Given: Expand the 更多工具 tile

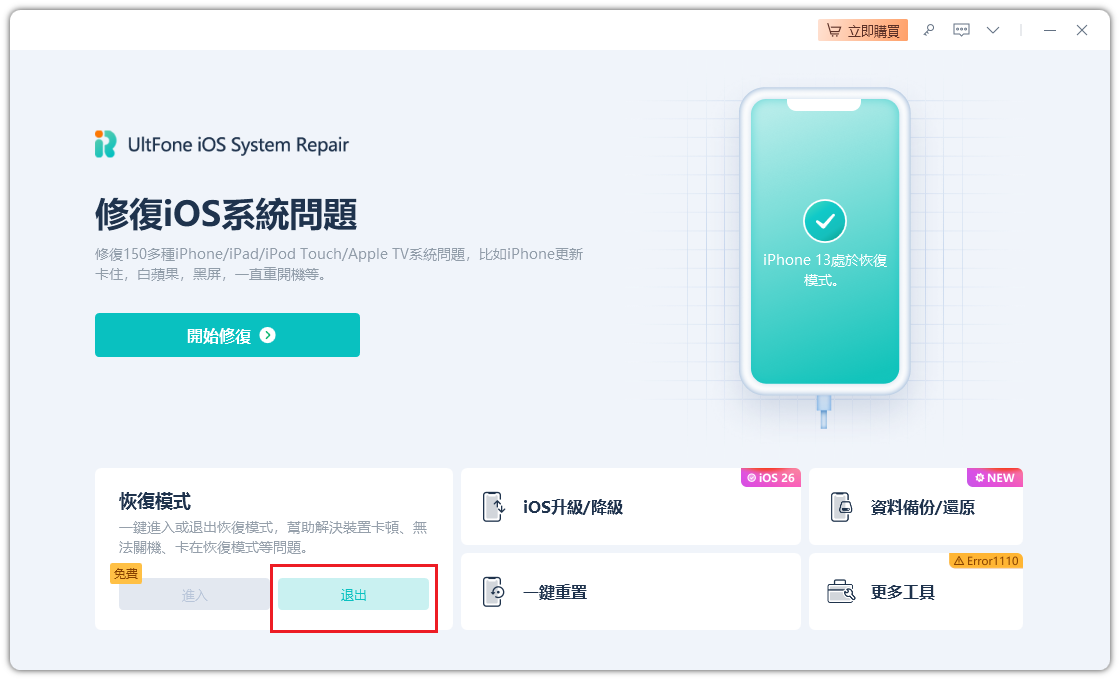Looking at the screenshot, I should click(916, 591).
